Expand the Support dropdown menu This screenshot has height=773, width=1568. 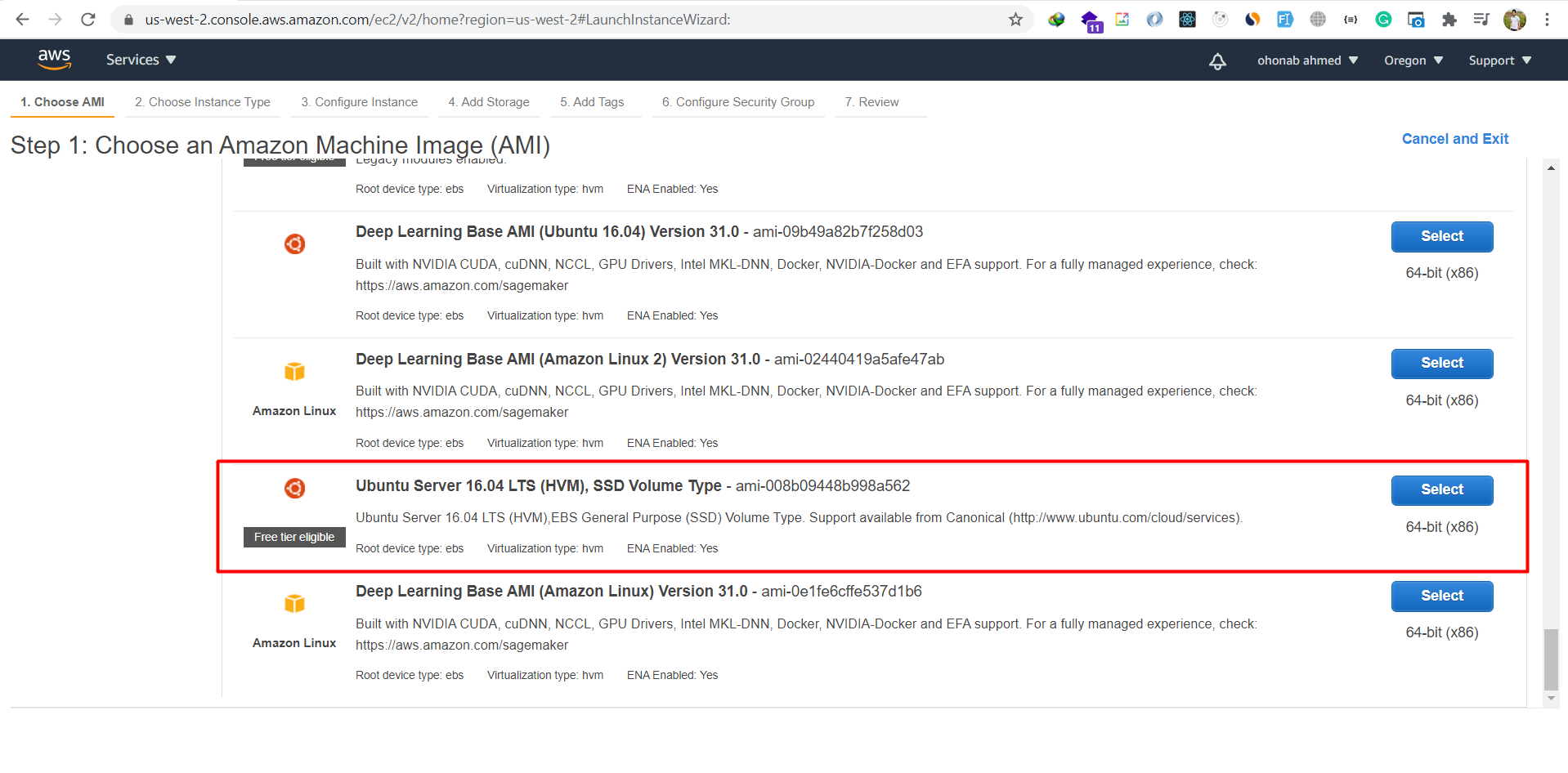click(x=1500, y=60)
